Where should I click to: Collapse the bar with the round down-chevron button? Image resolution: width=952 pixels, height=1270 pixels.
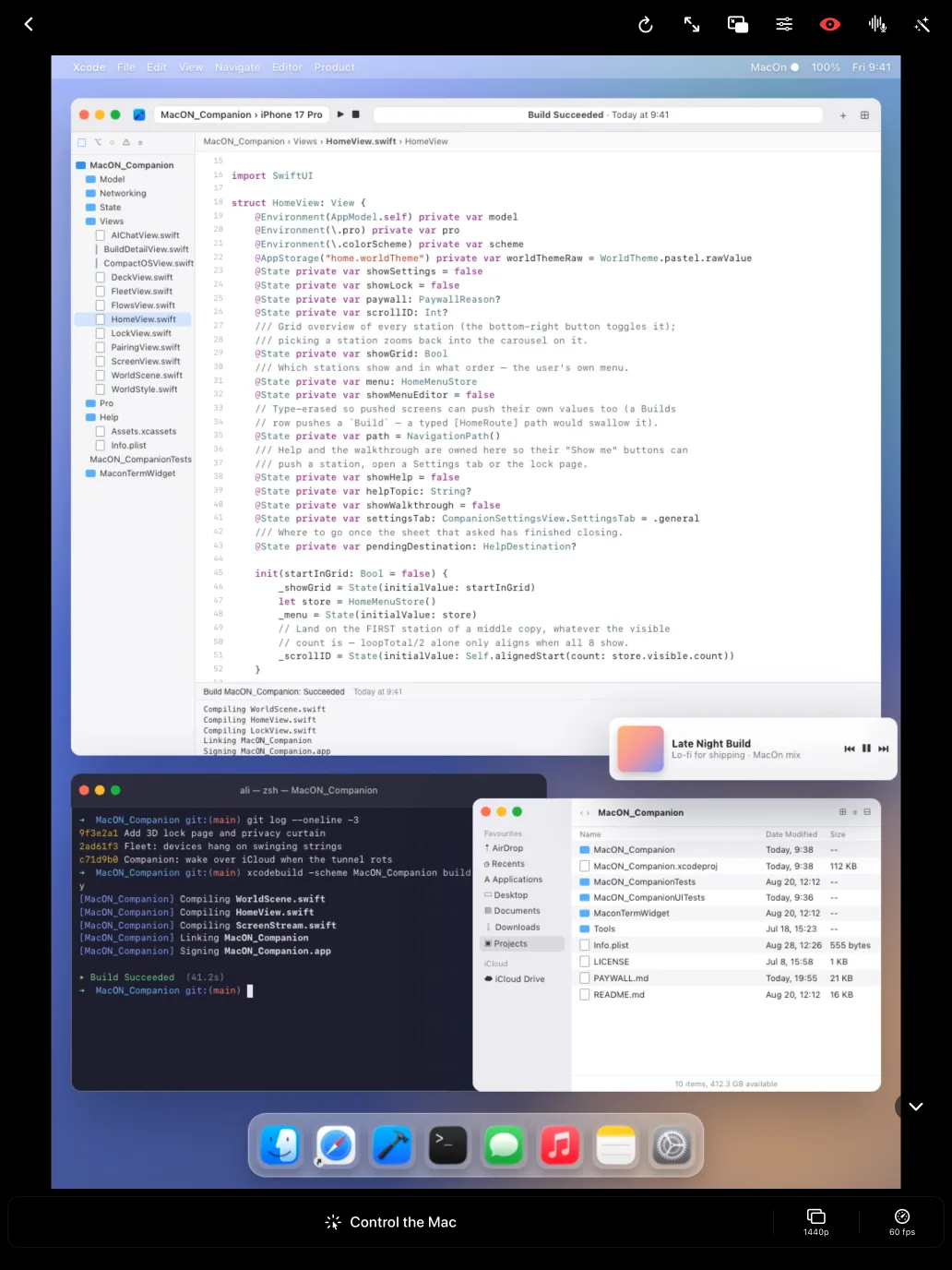coord(916,1107)
